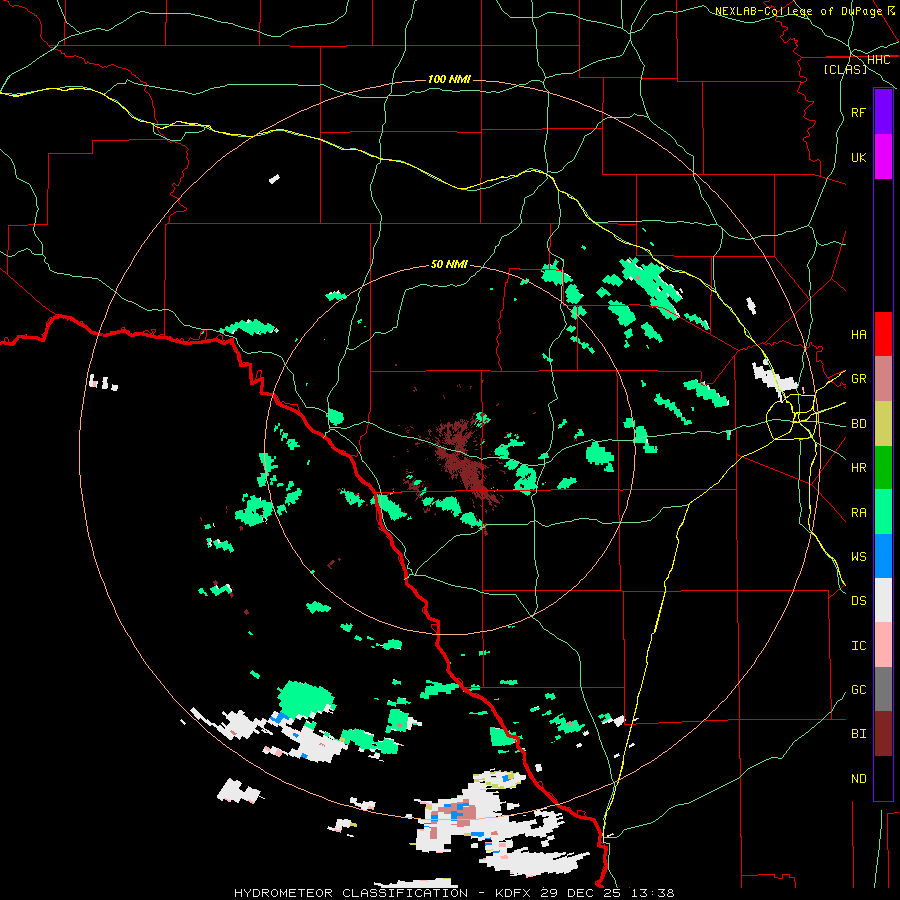Click the 'RA' legend label
This screenshot has height=900, width=900.
pyautogui.click(x=858, y=513)
